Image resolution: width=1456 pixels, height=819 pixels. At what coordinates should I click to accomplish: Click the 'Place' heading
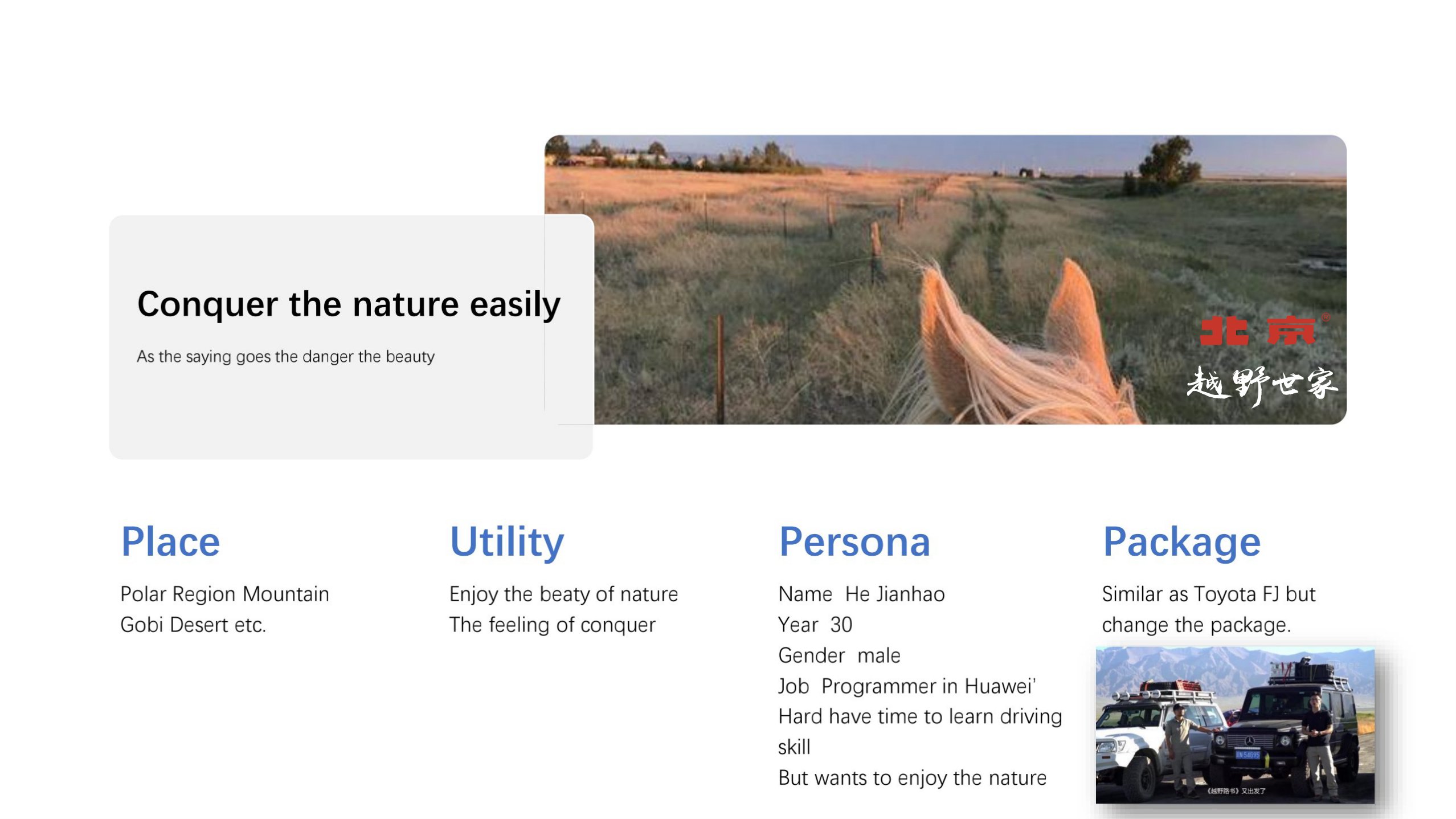170,541
